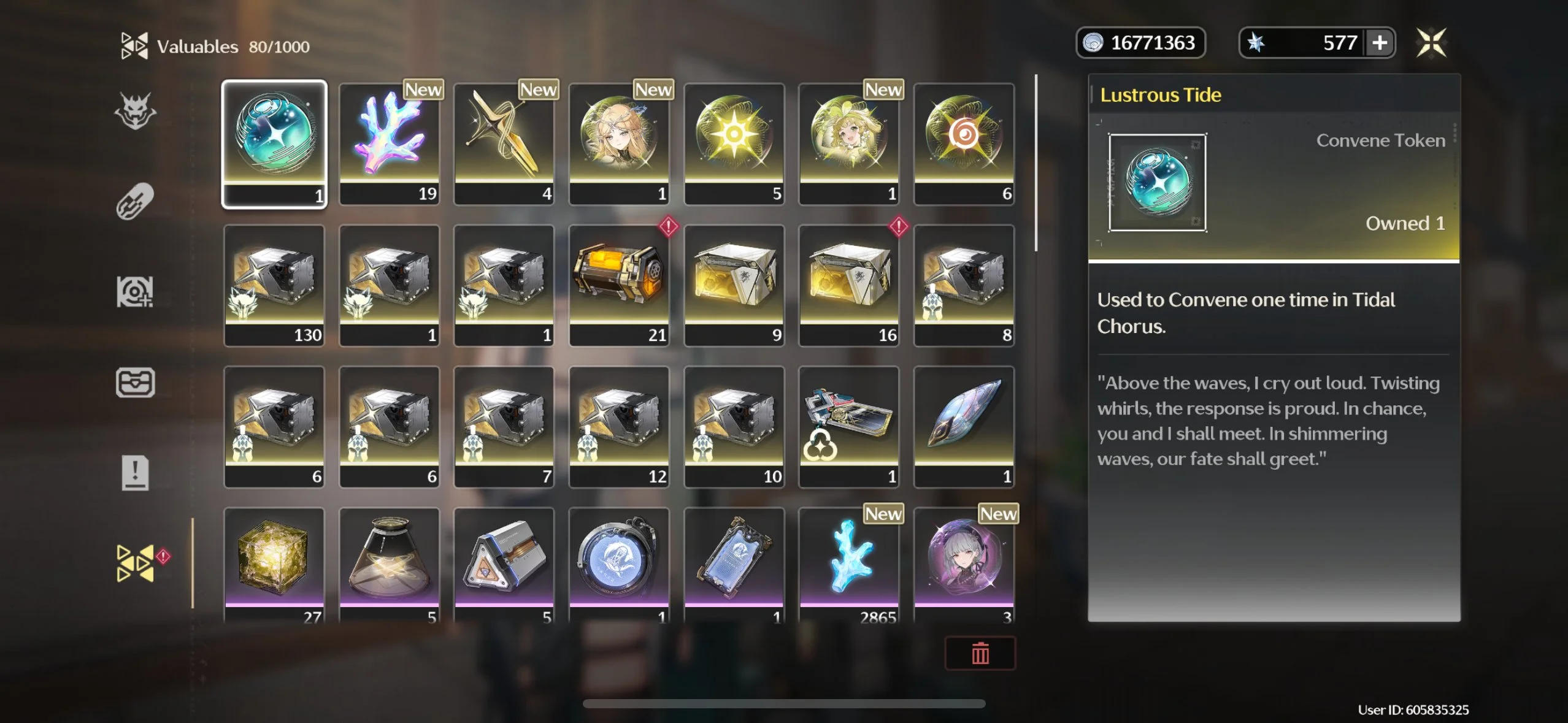The height and width of the screenshot is (723, 1568).
Task: Select the golden cube item with 27
Action: click(x=274, y=565)
